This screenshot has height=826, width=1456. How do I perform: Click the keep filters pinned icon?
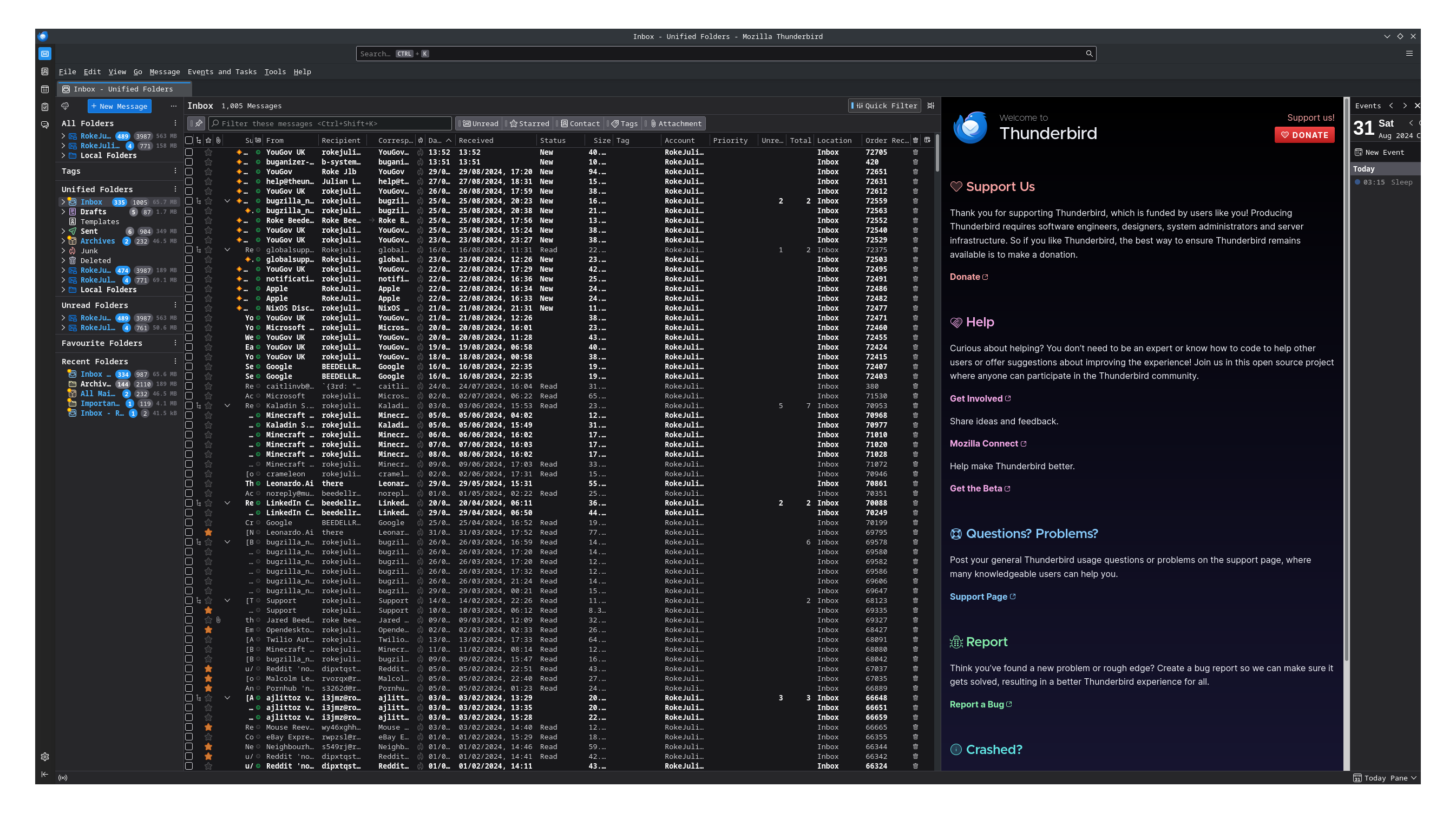(198, 123)
